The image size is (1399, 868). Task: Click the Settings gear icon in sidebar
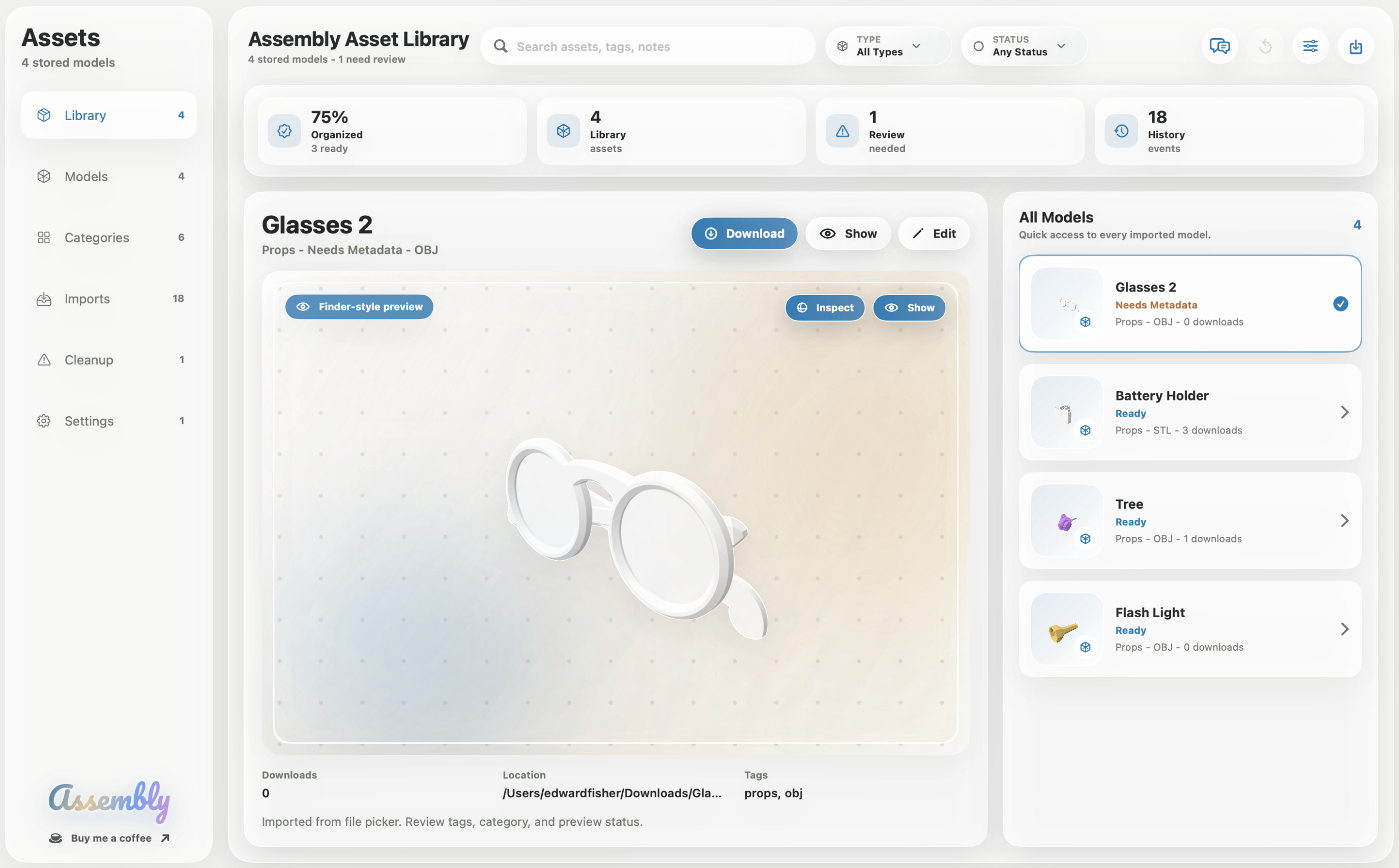[x=44, y=421]
